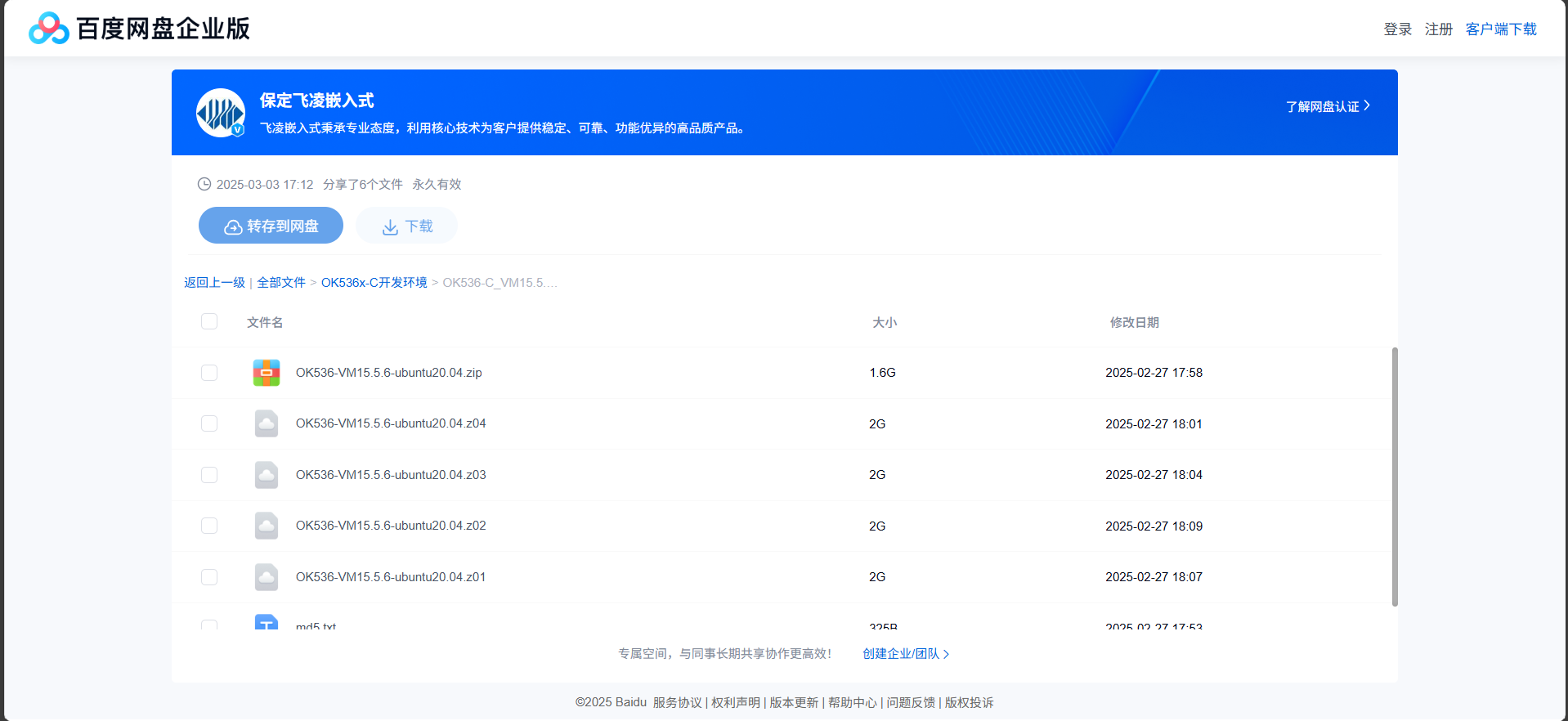
Task: Go back via 返回上一级
Action: point(214,282)
